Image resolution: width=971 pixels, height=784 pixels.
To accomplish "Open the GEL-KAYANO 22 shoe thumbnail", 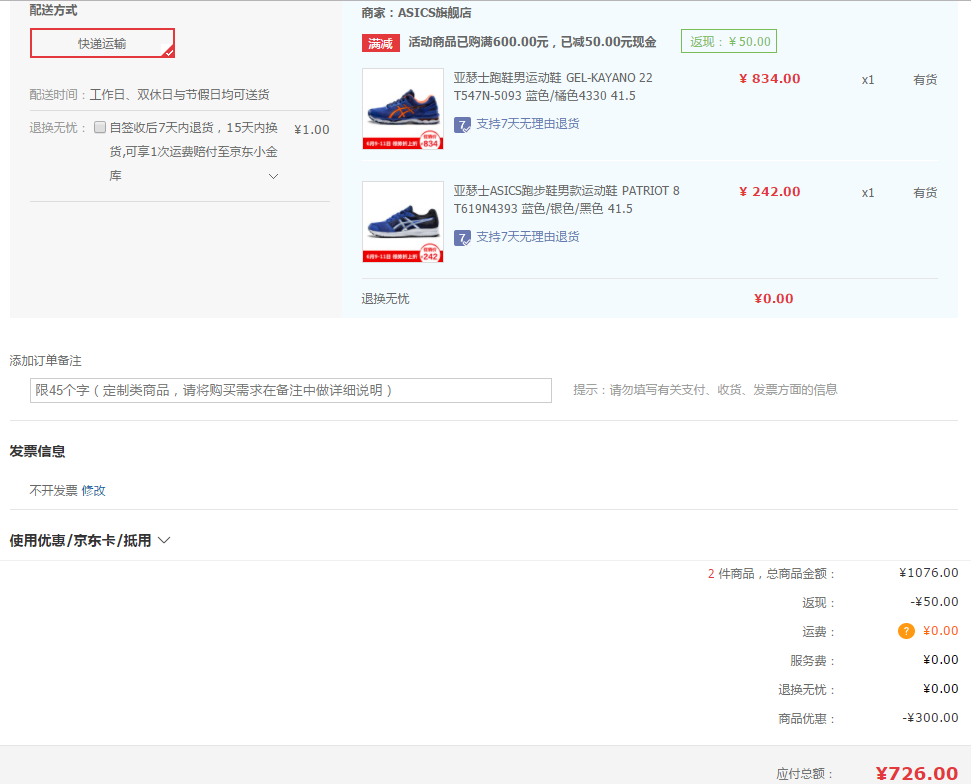I will coord(403,109).
